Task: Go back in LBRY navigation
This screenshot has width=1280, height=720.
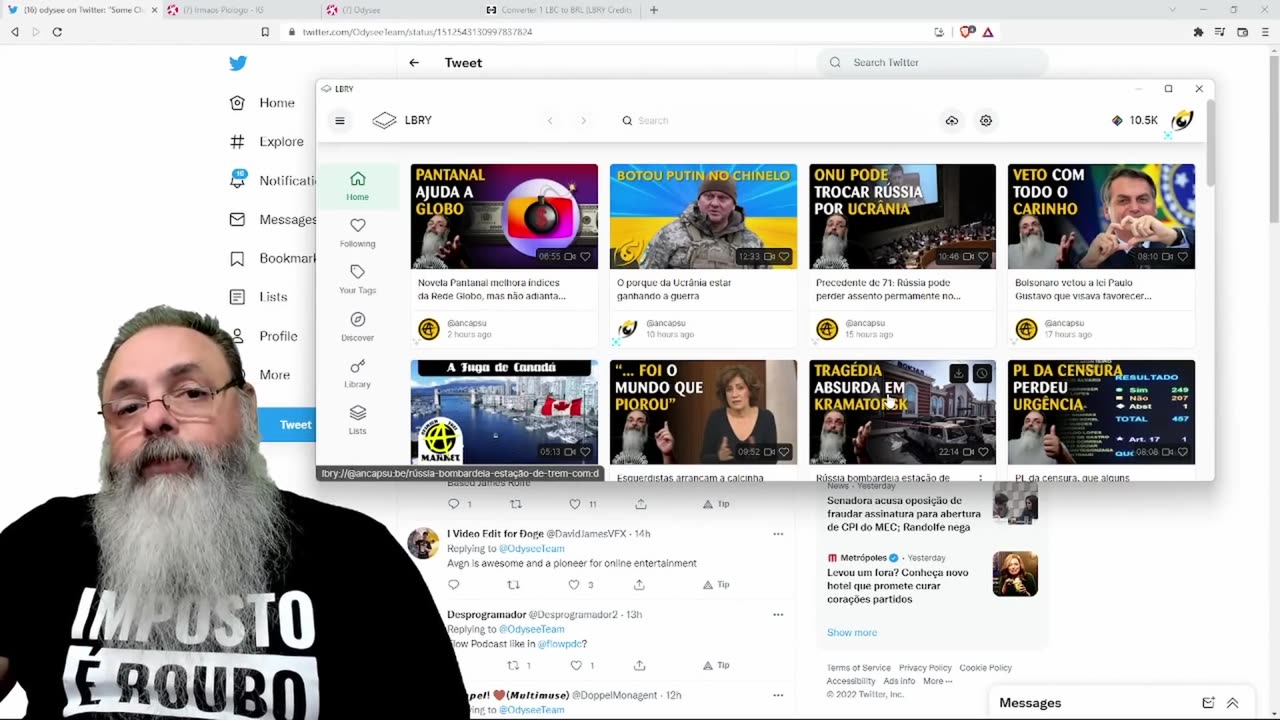Action: point(550,121)
